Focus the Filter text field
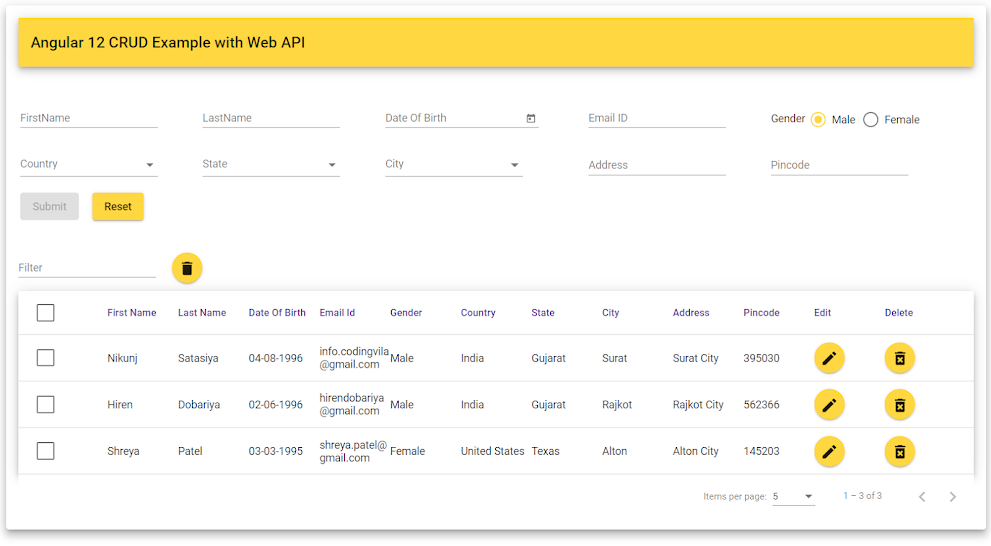 pos(87,268)
